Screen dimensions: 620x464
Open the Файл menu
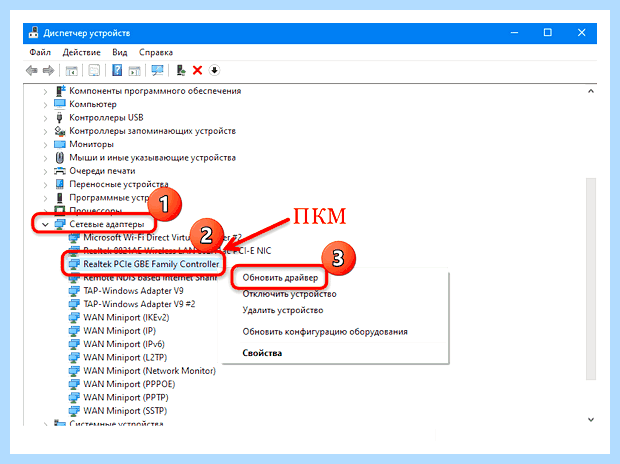click(40, 52)
